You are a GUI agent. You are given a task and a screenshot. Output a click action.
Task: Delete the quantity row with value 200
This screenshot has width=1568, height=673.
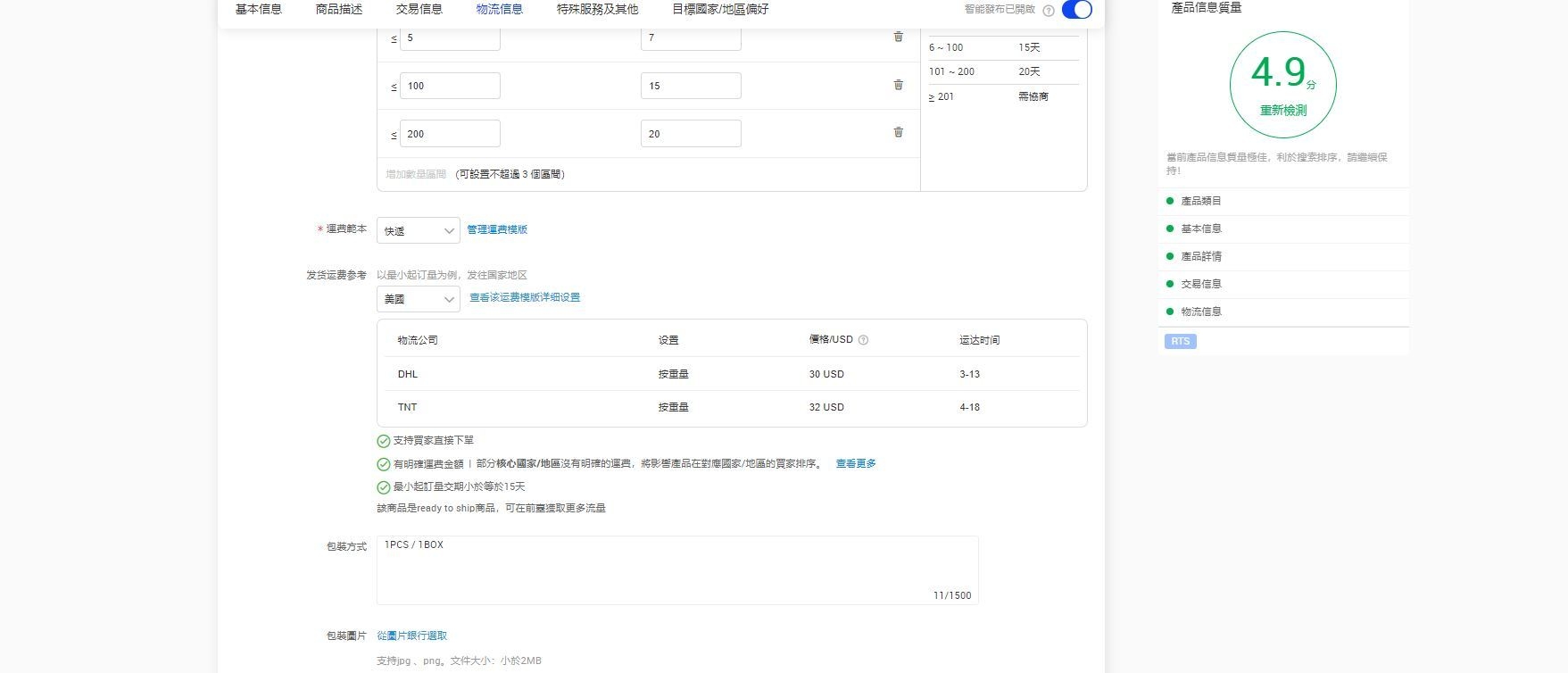pyautogui.click(x=899, y=132)
